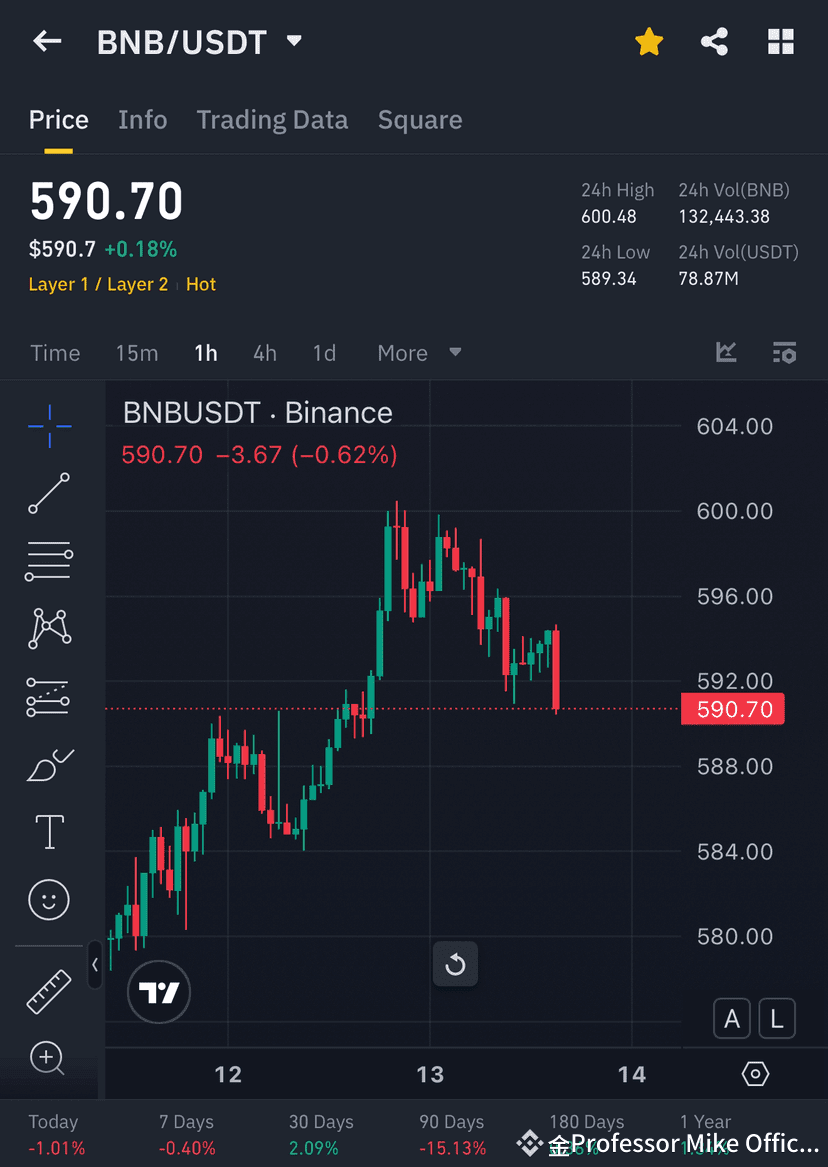
Task: Open the XABCD pattern tool
Action: point(48,628)
